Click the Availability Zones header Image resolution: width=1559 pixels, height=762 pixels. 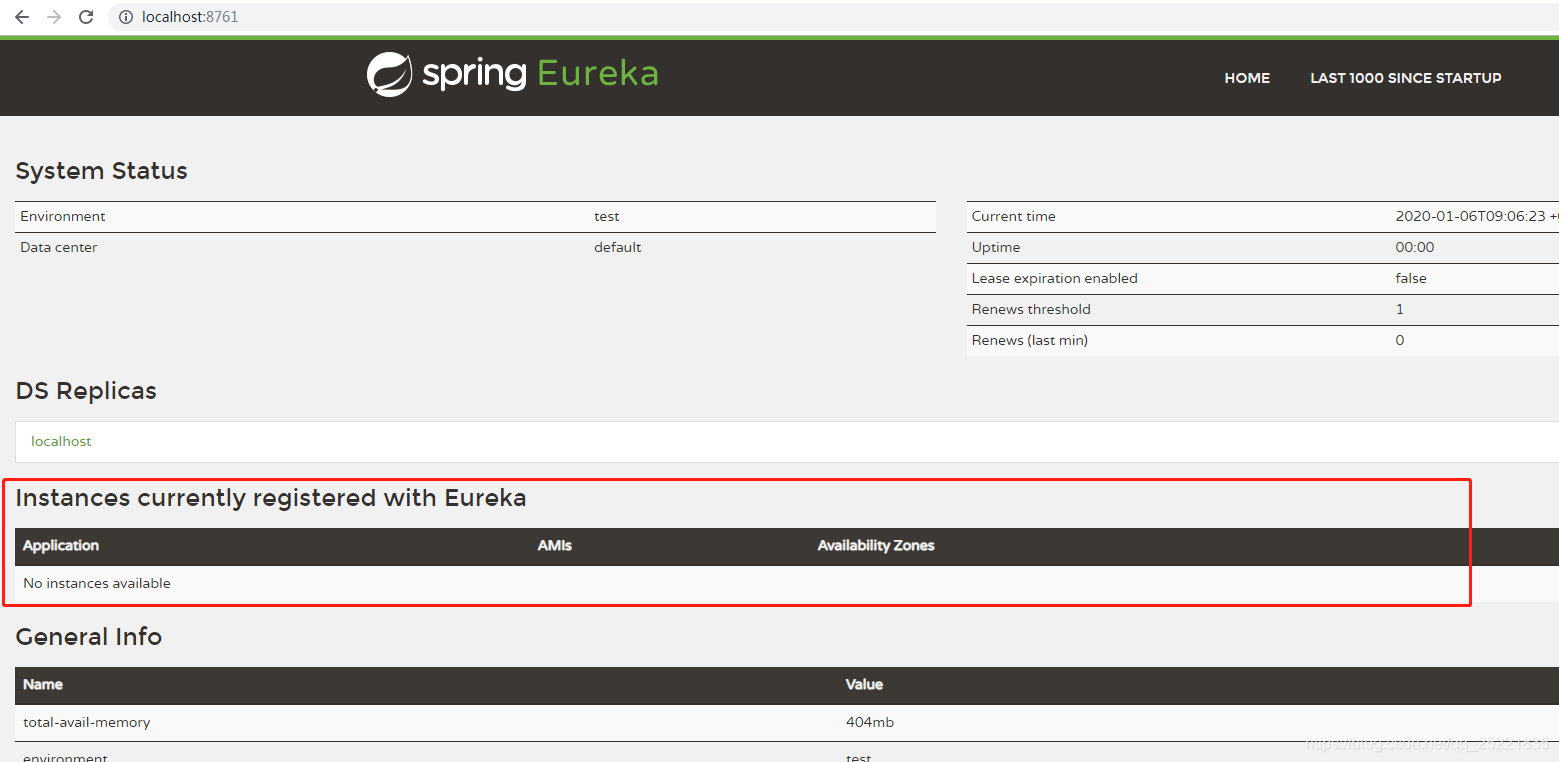(876, 546)
